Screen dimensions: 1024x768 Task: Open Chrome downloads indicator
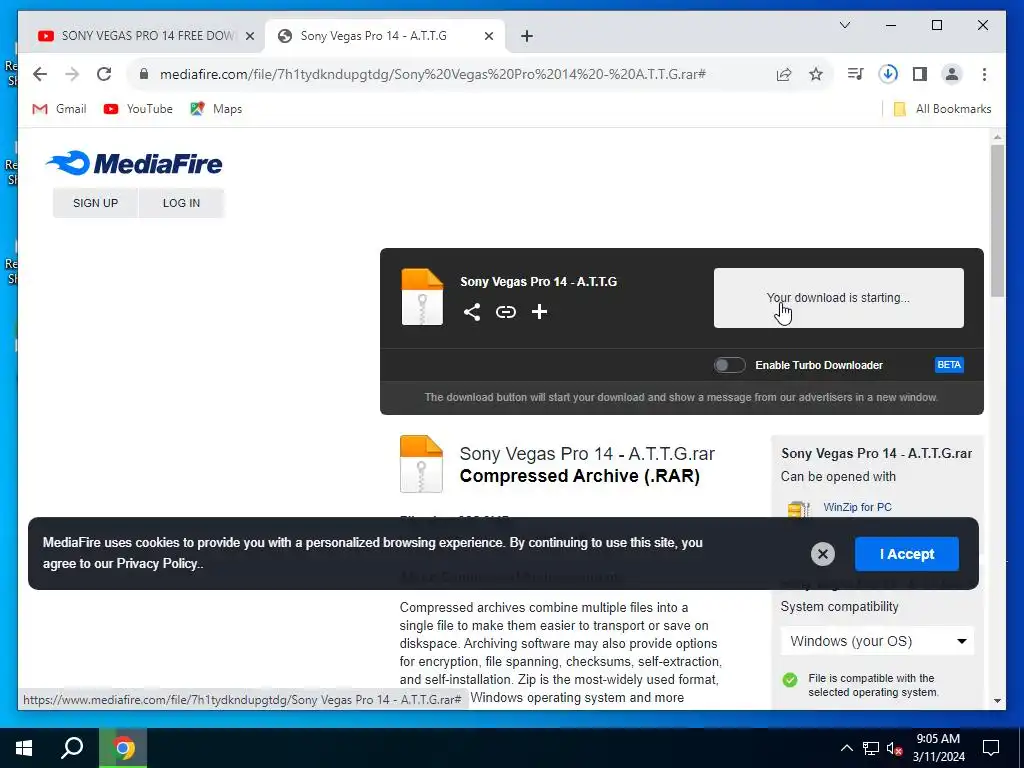tap(888, 74)
